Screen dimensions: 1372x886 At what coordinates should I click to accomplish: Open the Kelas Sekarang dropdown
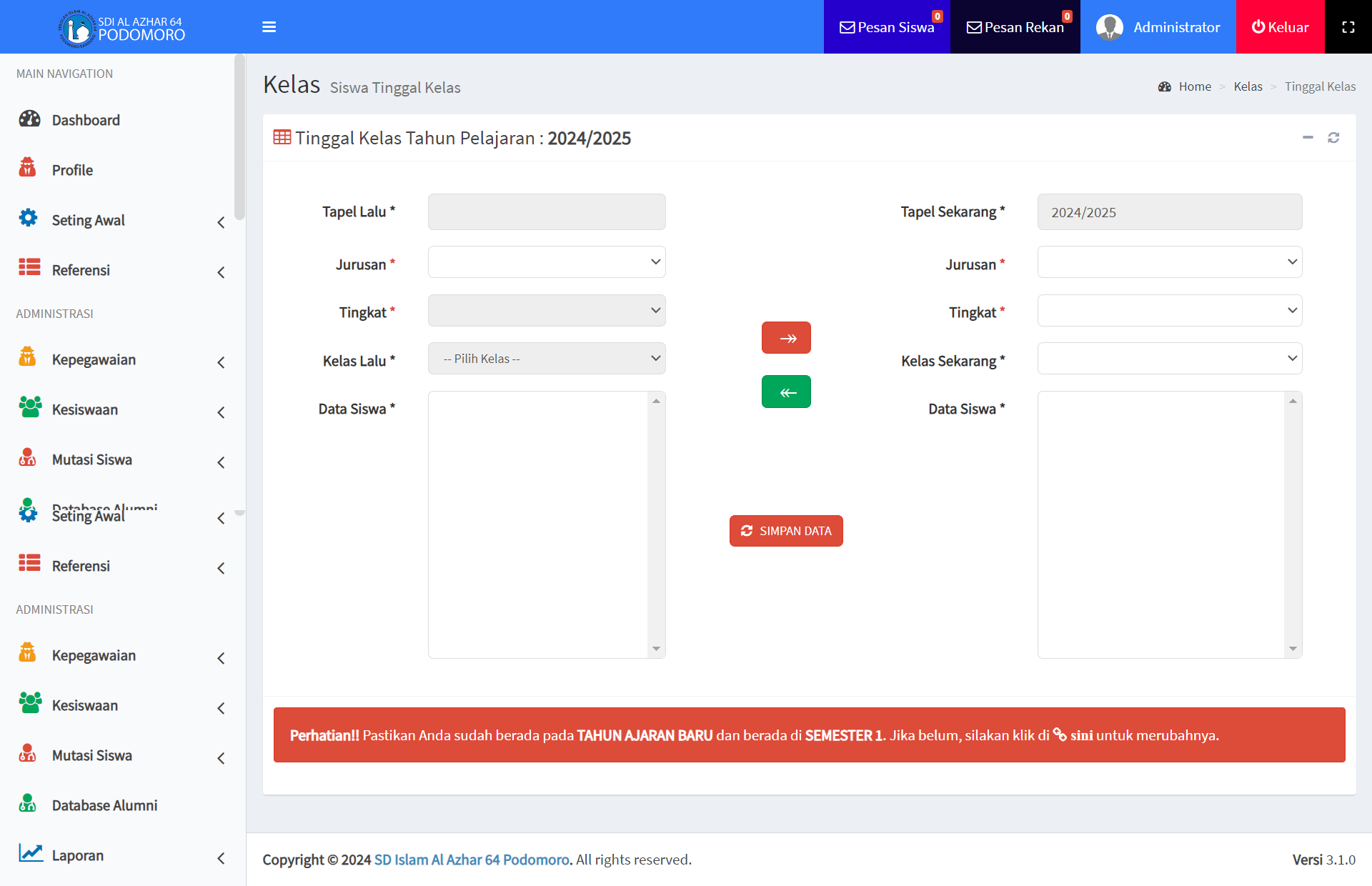(1169, 359)
